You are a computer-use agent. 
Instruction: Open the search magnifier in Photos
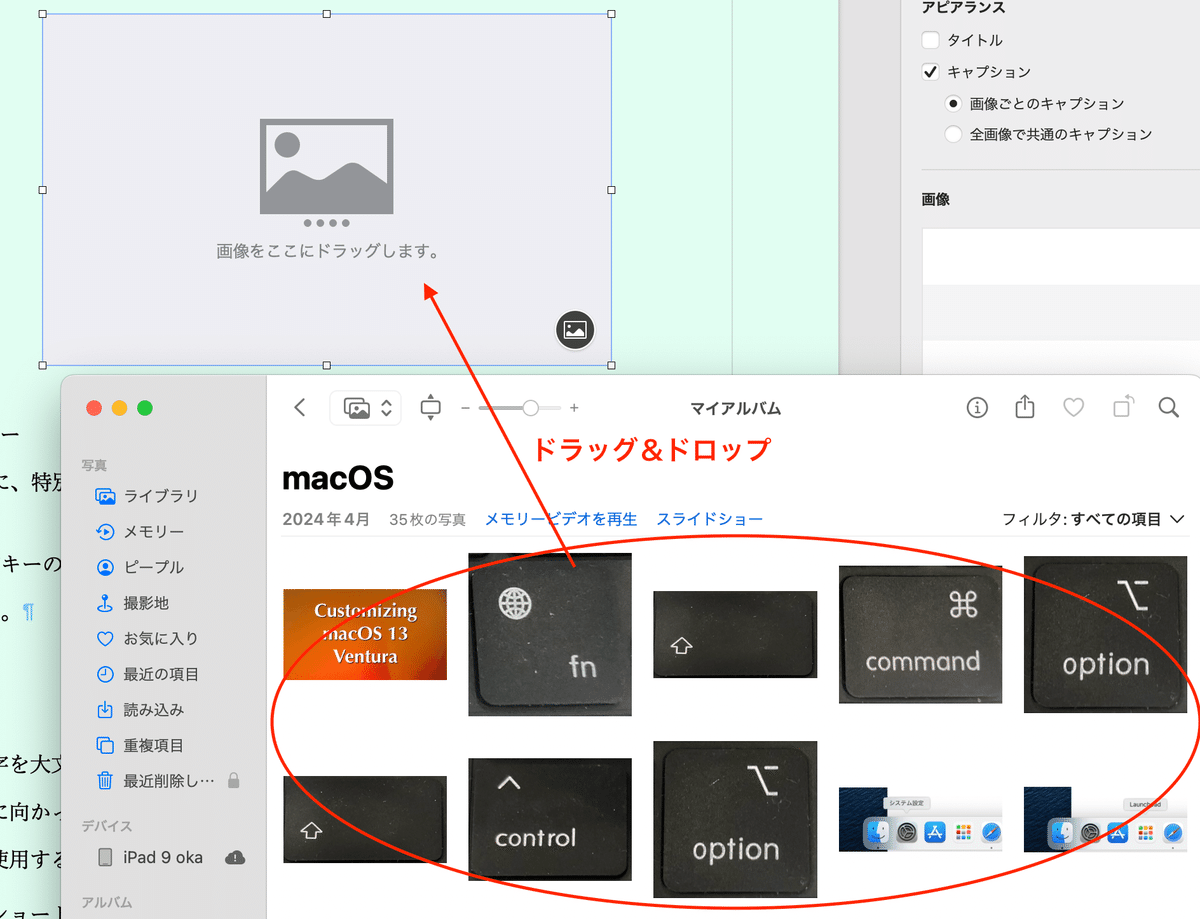(x=1168, y=407)
